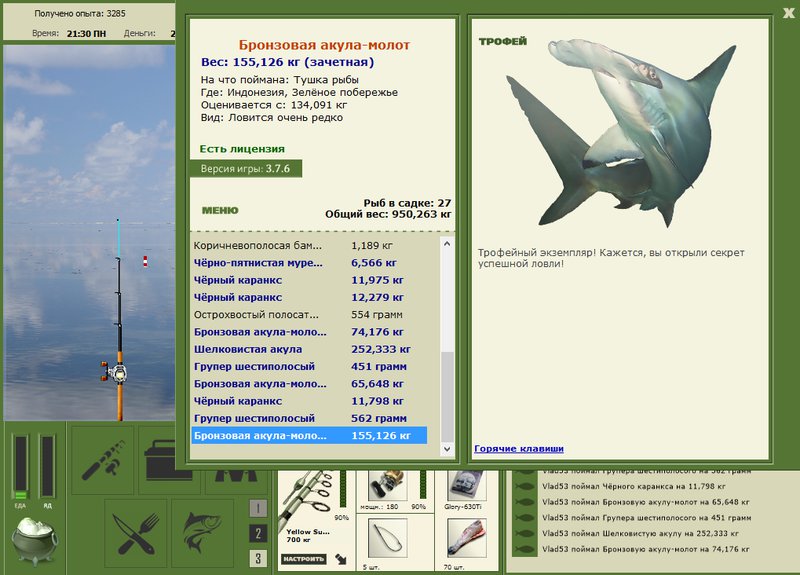Click chat message about Чёрного каранкса 11,798 кг
The width and height of the screenshot is (800, 575).
634,486
